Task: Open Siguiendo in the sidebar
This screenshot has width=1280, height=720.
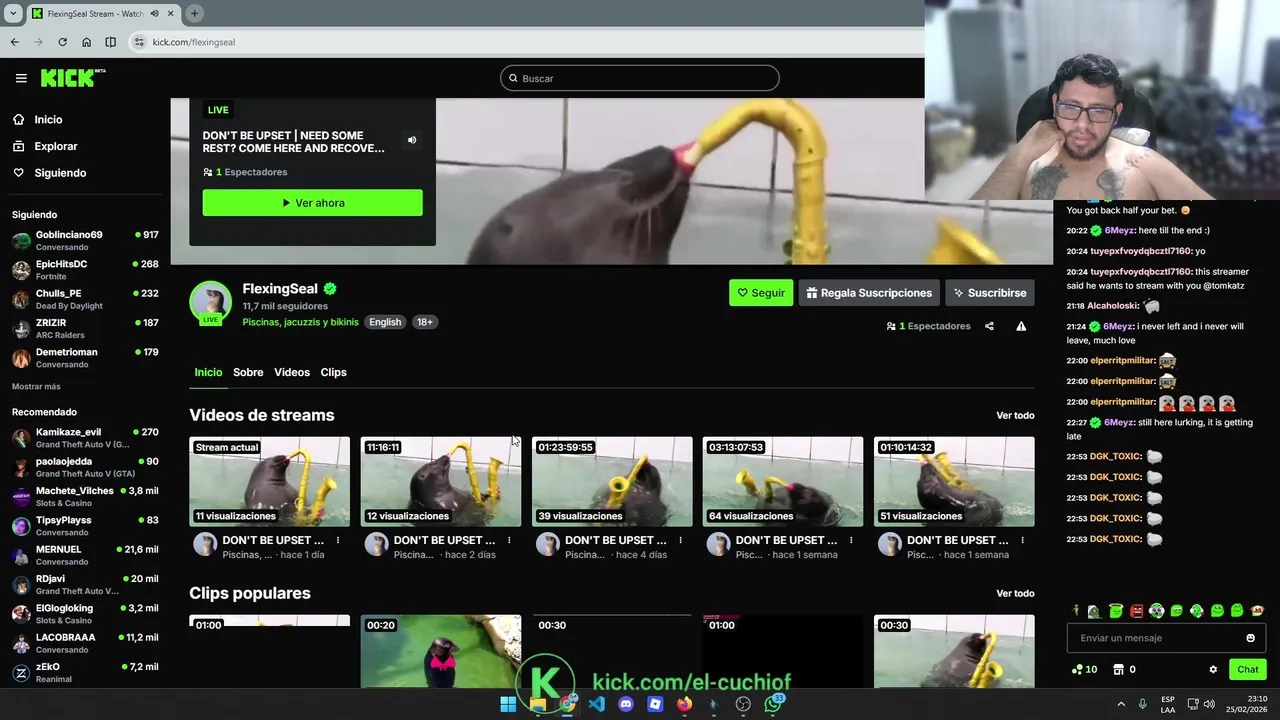Action: [x=49, y=173]
